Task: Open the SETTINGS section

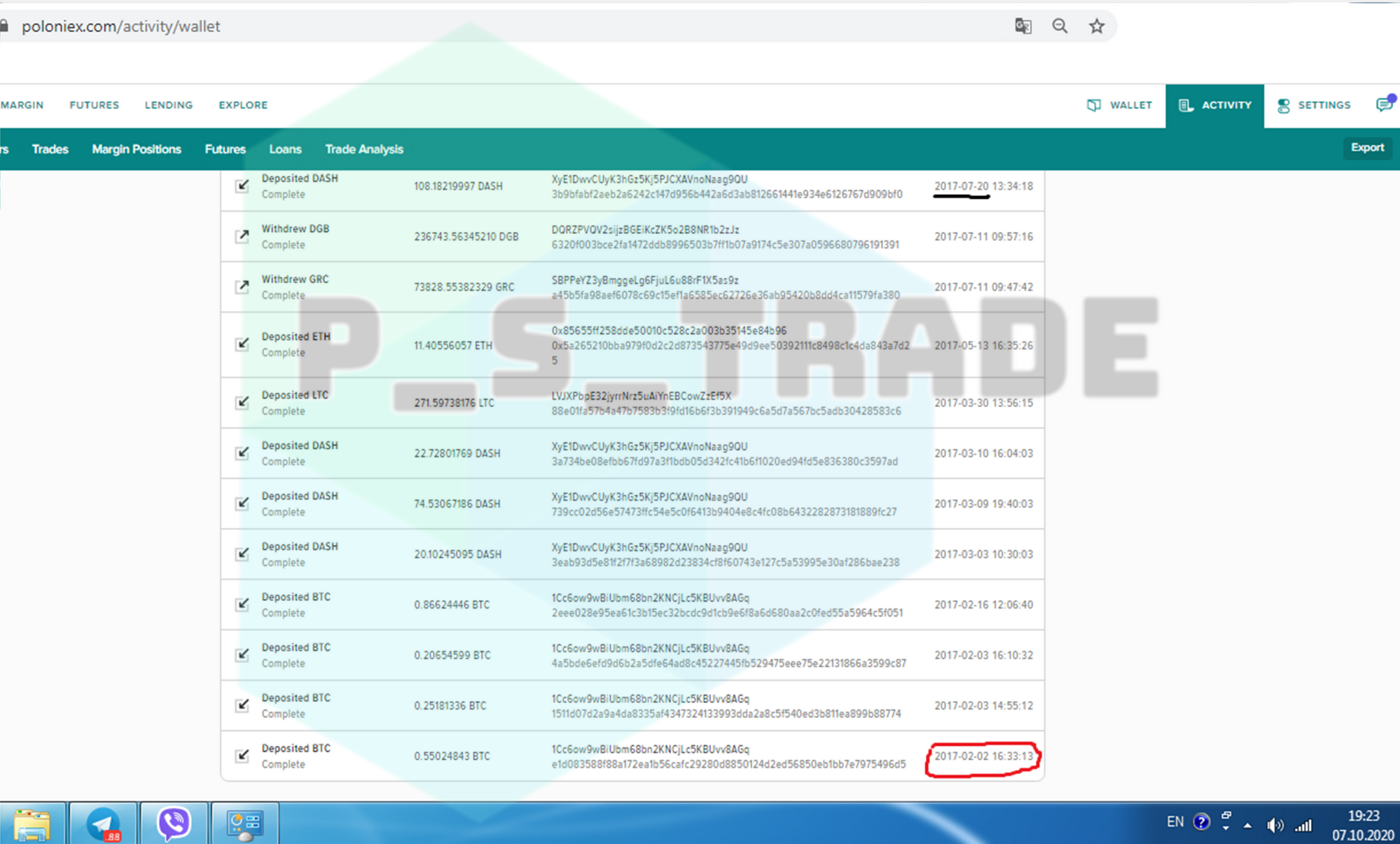Action: tap(1313, 105)
